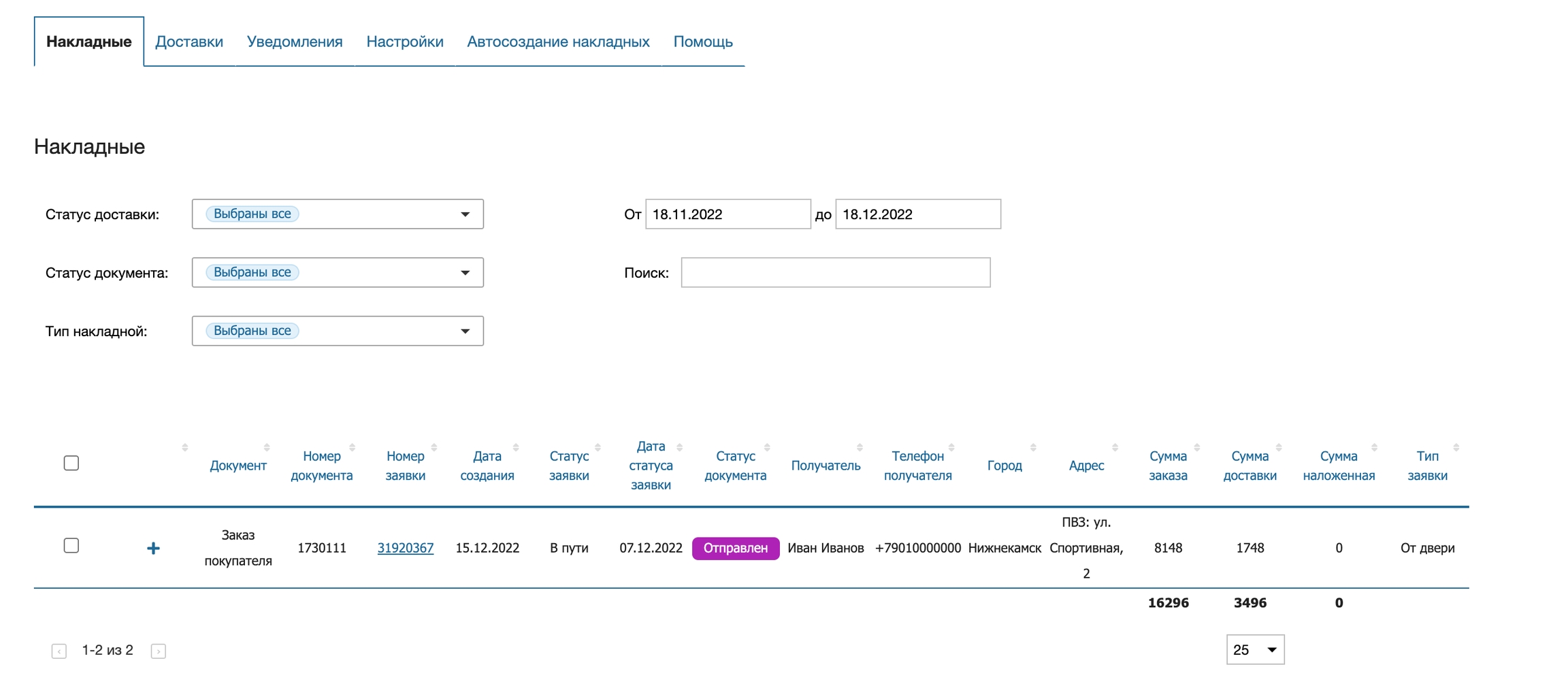Expand the Тип накладной dropdown
Screen dimensions: 1568x684
338,331
